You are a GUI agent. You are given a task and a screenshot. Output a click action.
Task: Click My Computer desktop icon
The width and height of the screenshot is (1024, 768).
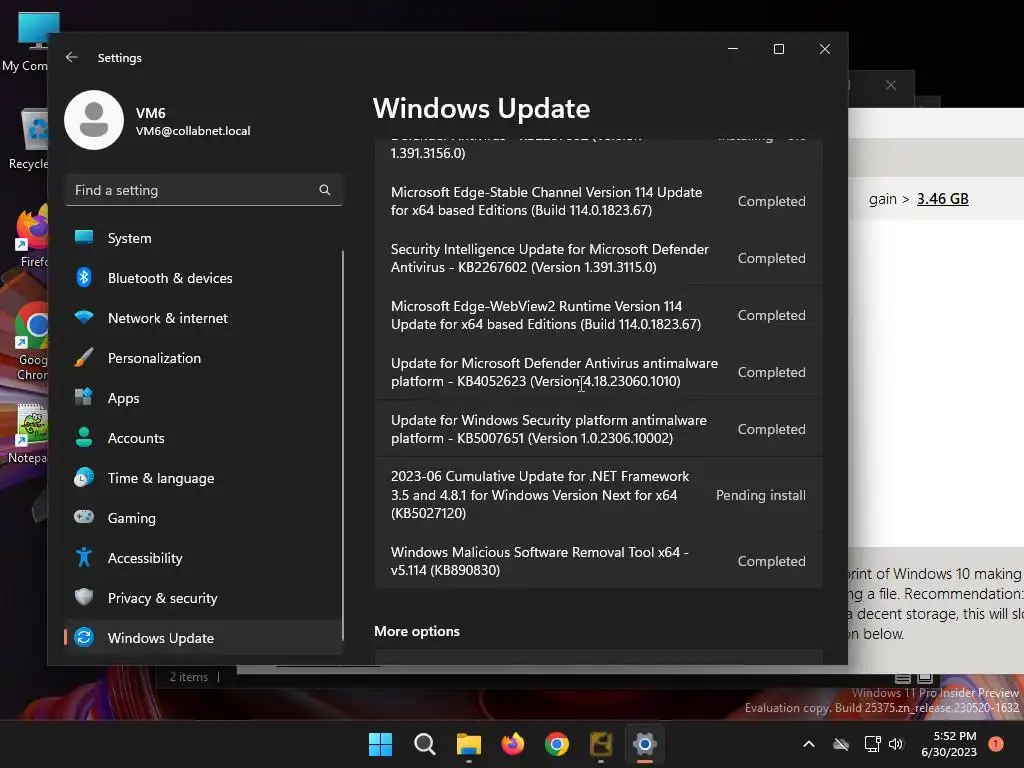[26, 42]
